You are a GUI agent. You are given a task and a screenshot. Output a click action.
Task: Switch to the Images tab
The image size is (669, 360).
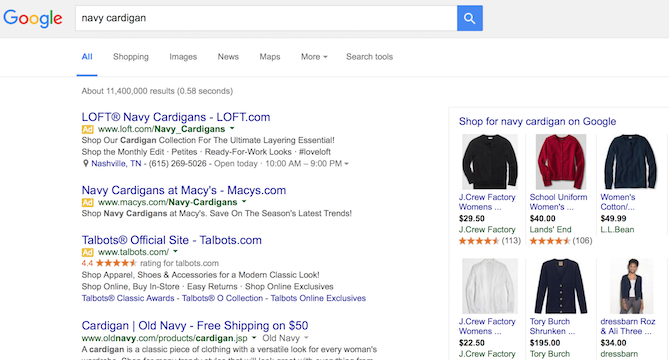183,57
